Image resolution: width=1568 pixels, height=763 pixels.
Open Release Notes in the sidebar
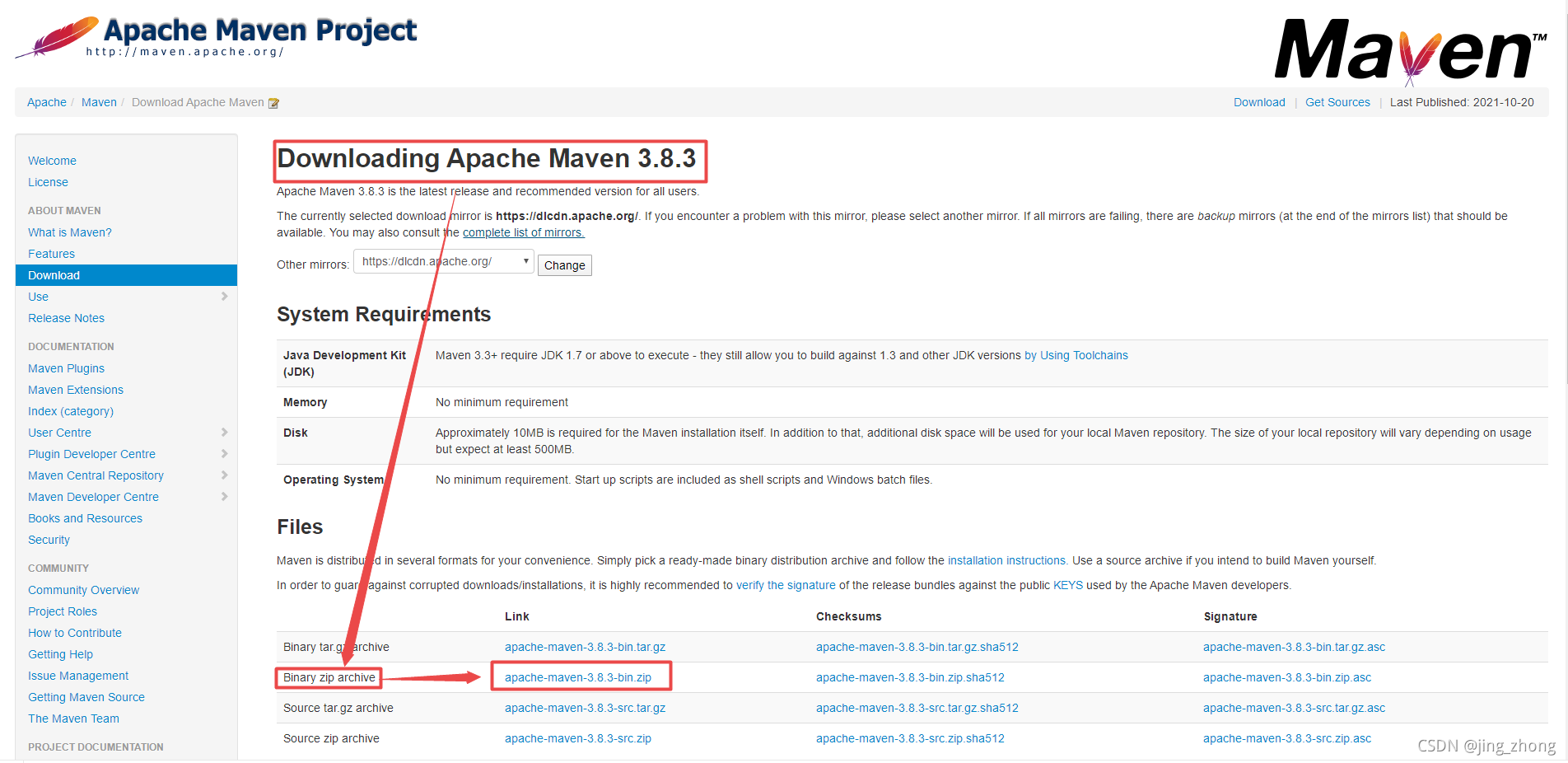coord(66,318)
